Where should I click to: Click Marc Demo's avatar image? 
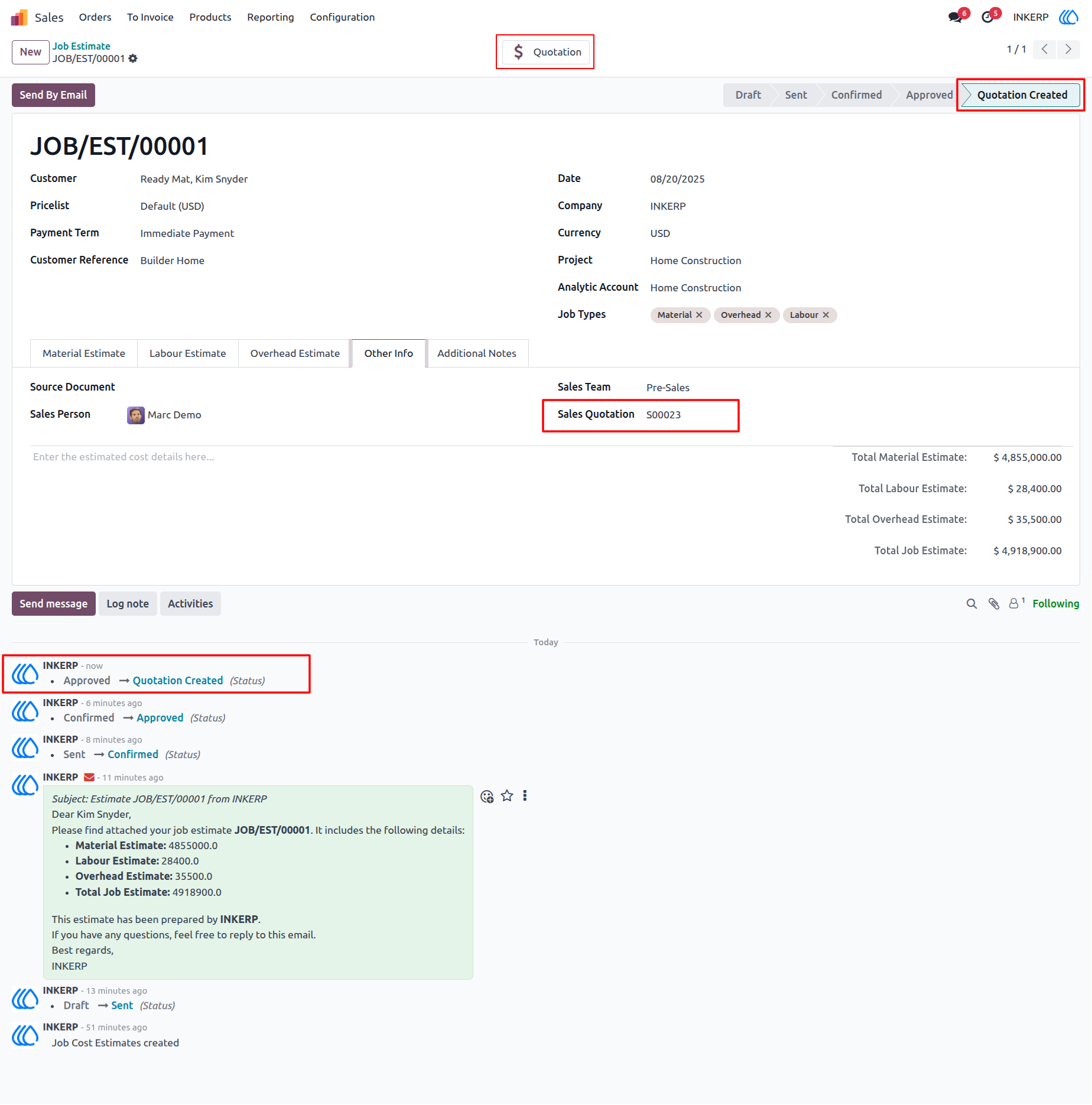click(136, 415)
